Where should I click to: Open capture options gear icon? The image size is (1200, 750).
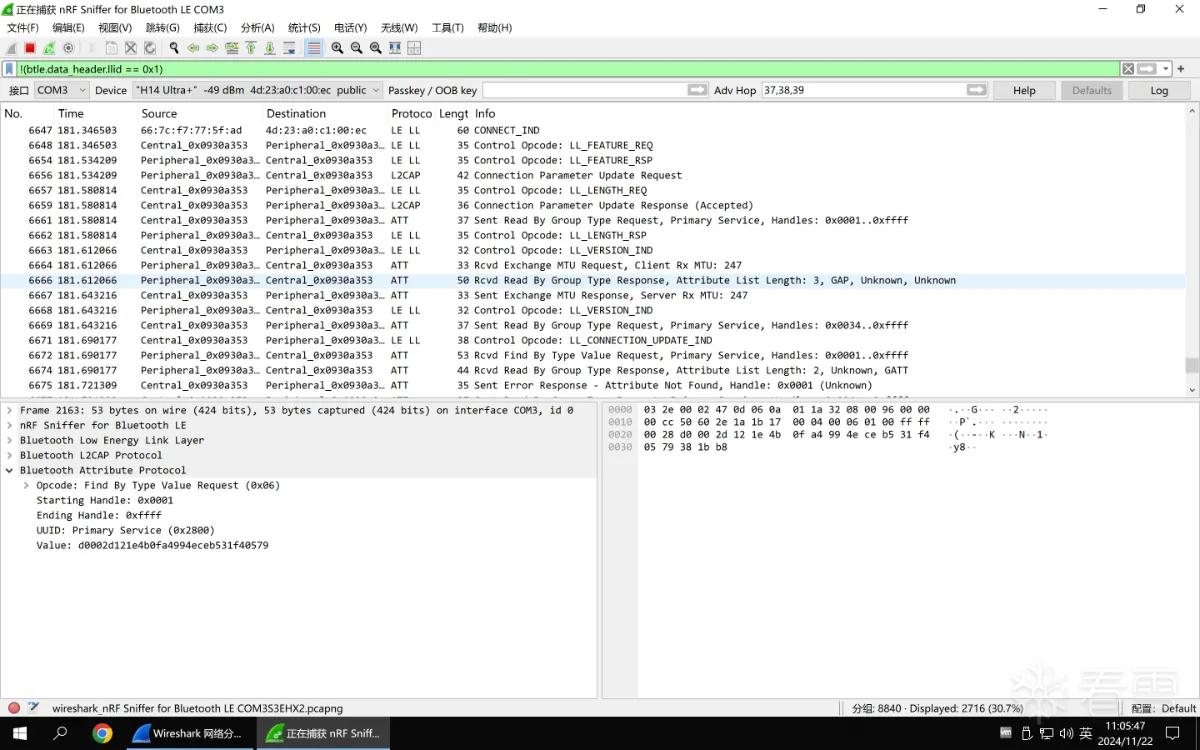click(68, 48)
